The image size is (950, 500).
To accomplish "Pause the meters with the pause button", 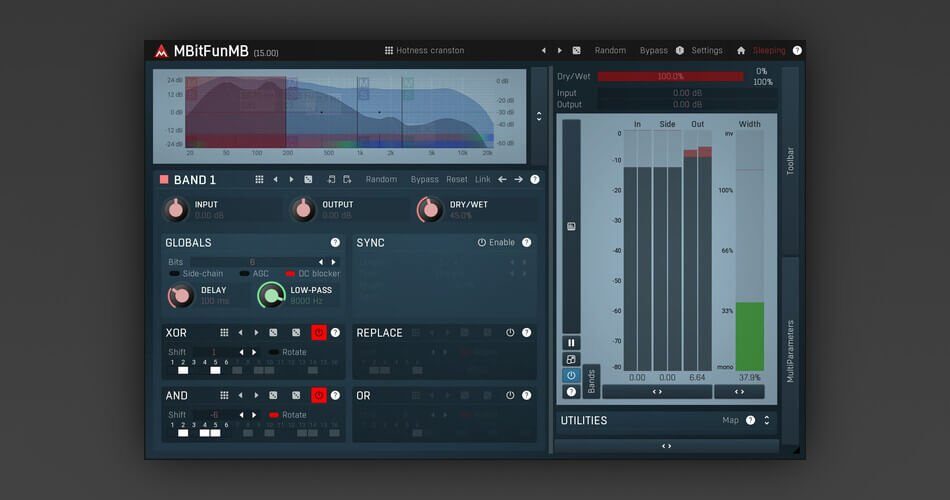I will [571, 343].
